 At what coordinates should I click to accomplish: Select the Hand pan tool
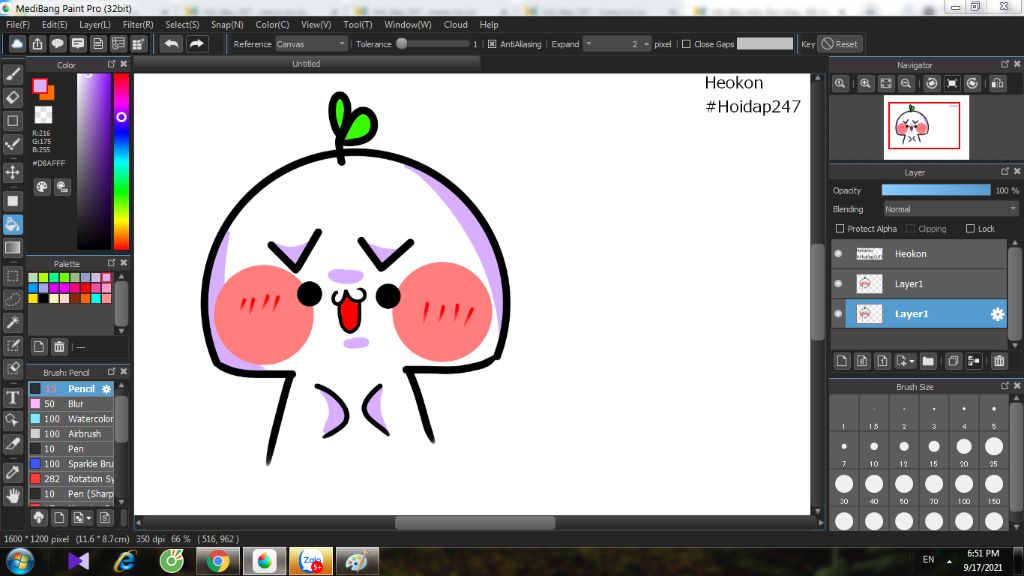point(12,496)
